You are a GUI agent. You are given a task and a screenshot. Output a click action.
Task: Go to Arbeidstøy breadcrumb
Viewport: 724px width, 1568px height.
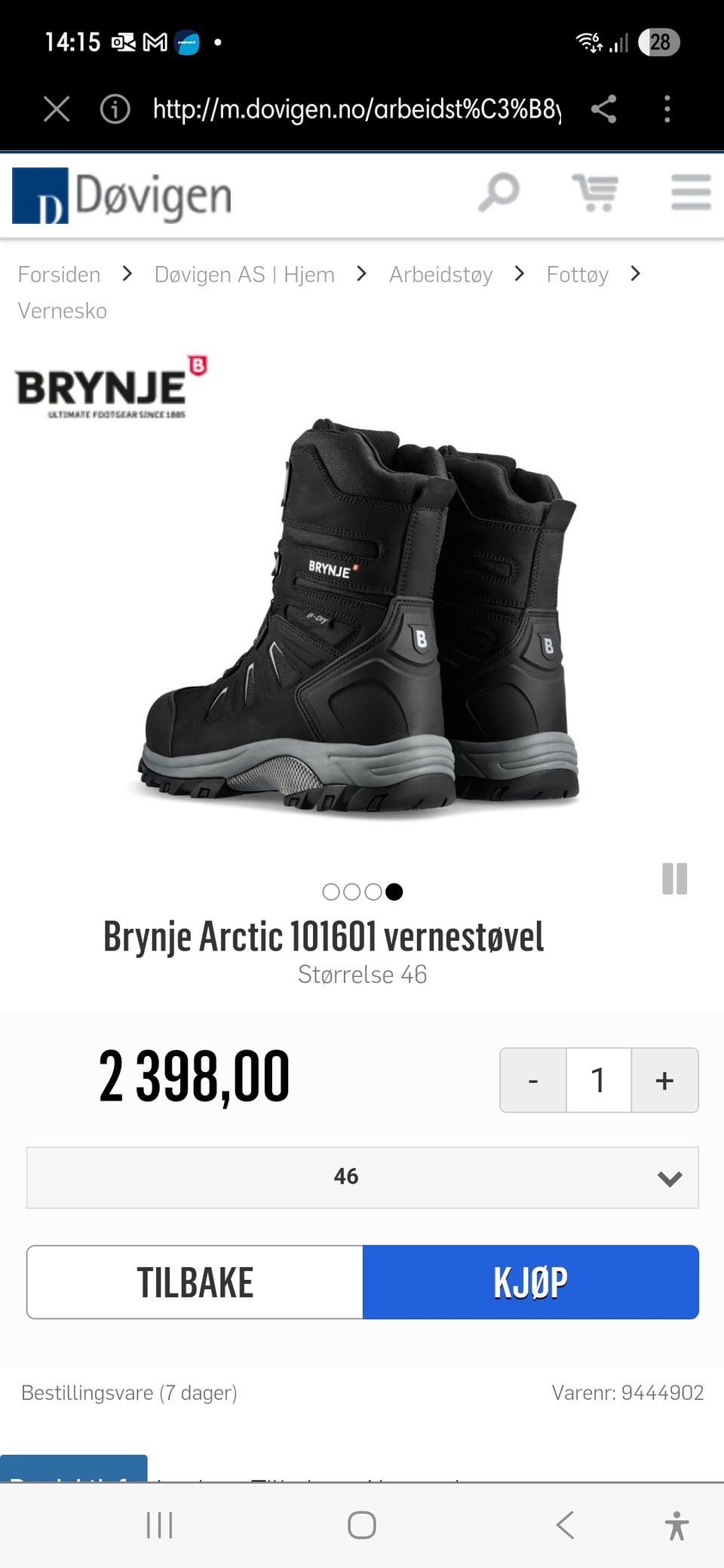point(440,274)
